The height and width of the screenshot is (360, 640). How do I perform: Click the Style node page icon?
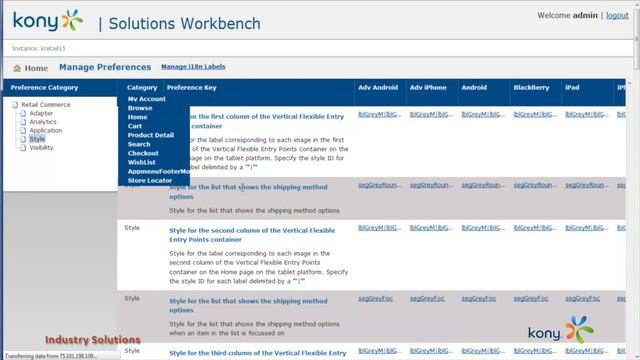pos(23,139)
